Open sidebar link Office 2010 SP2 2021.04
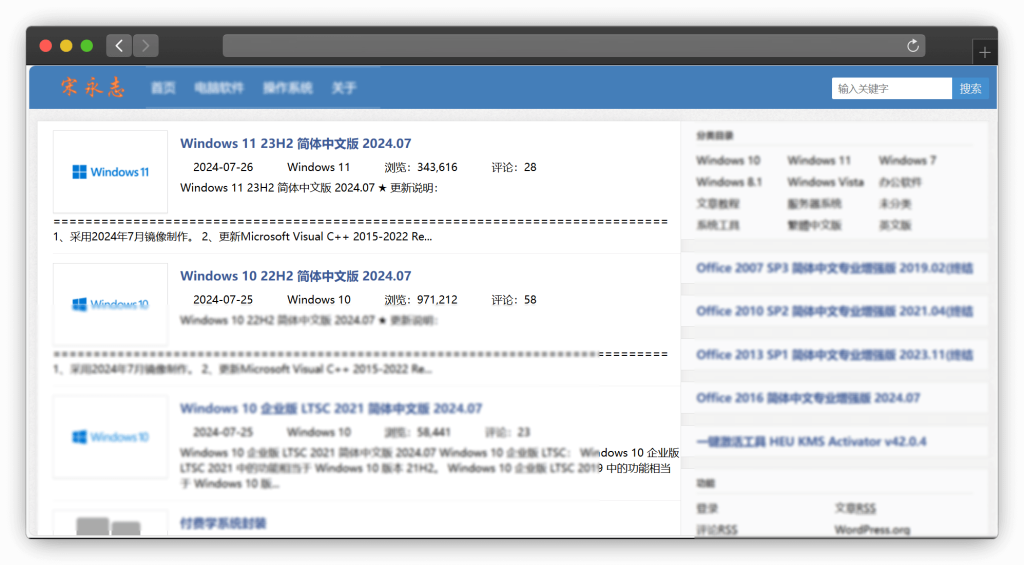Screen dimensions: 1024x565 pos(835,311)
